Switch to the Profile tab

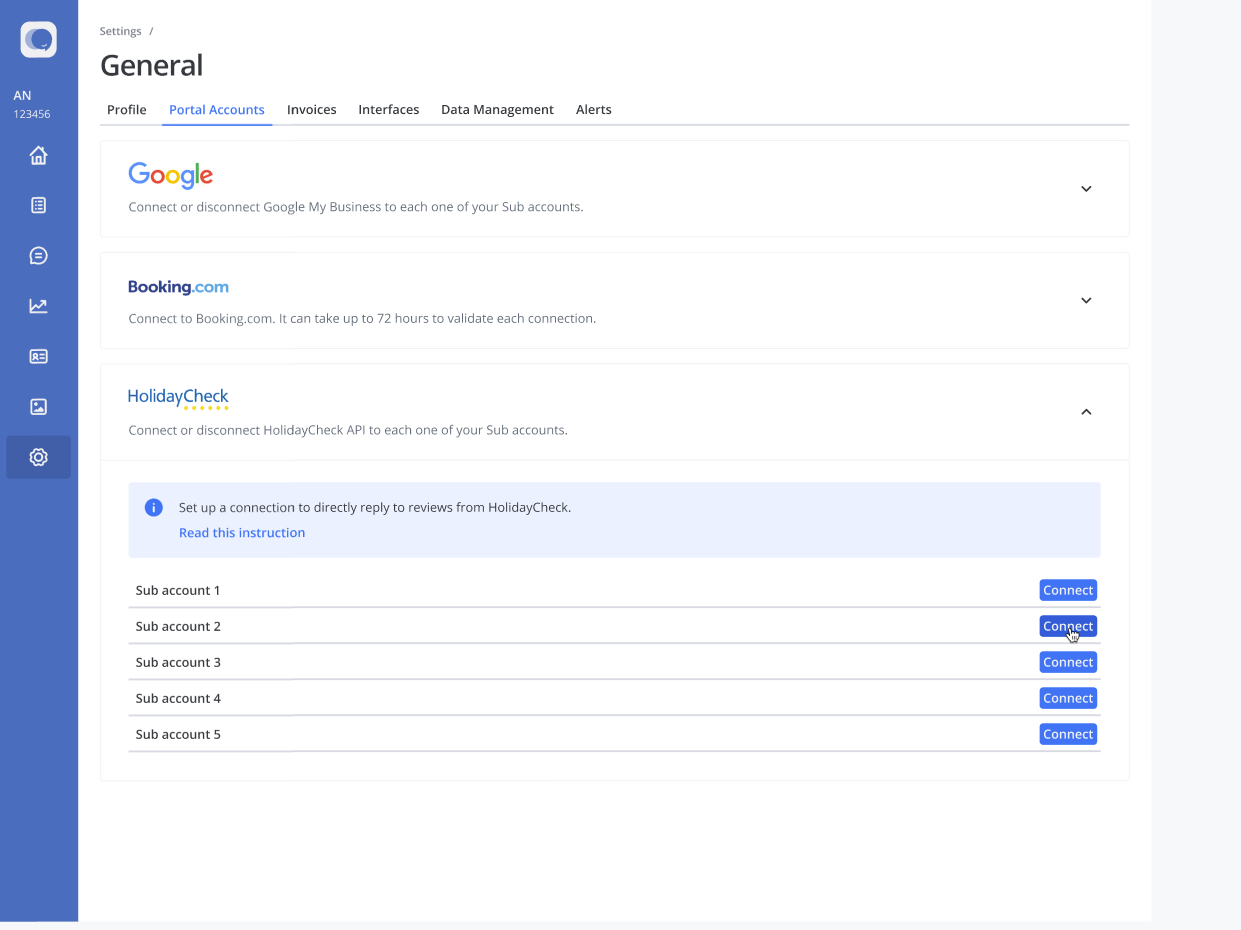(x=127, y=110)
